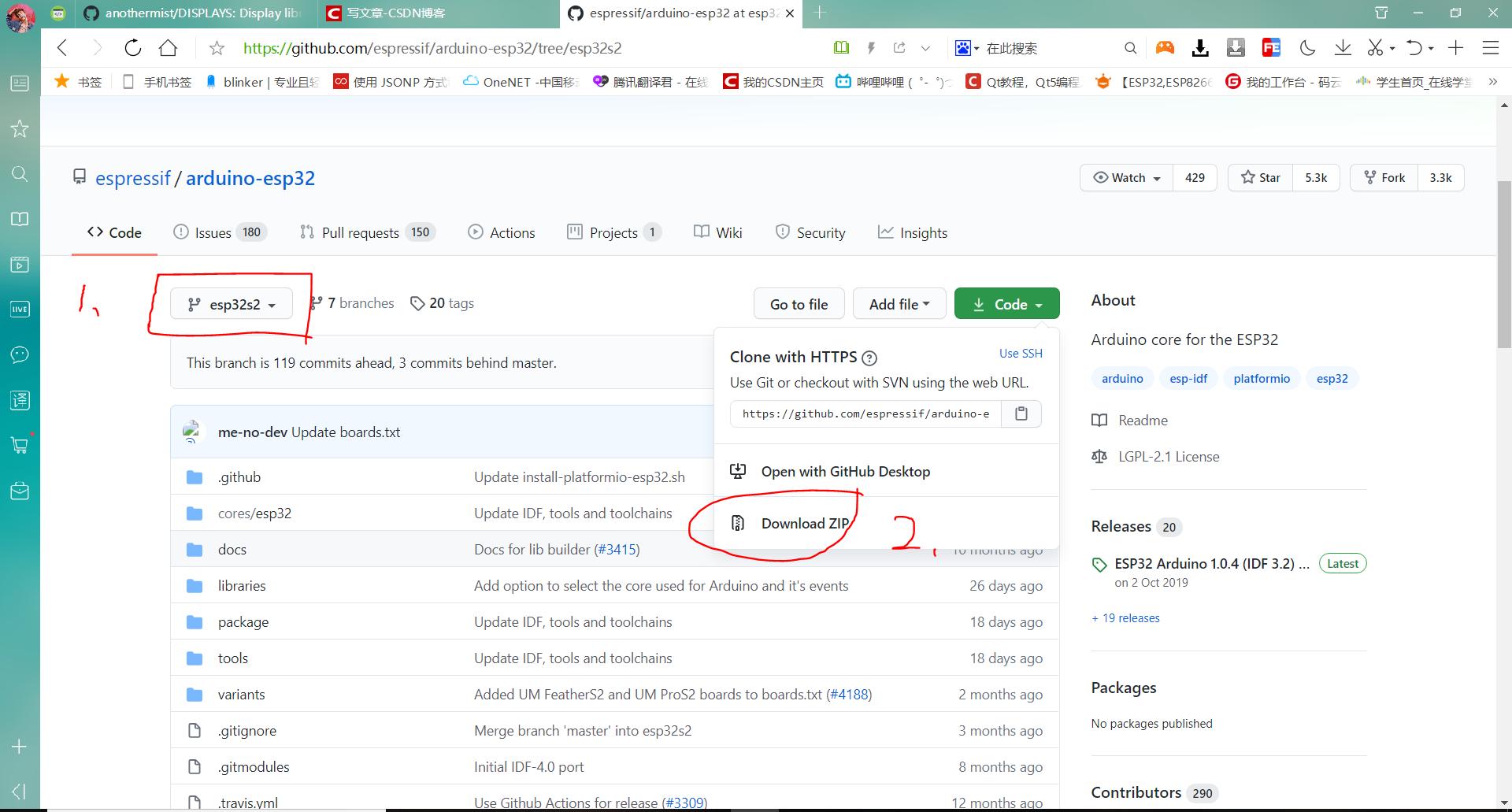Toggle night mode moon icon
The height and width of the screenshot is (812, 1512).
click(1307, 48)
